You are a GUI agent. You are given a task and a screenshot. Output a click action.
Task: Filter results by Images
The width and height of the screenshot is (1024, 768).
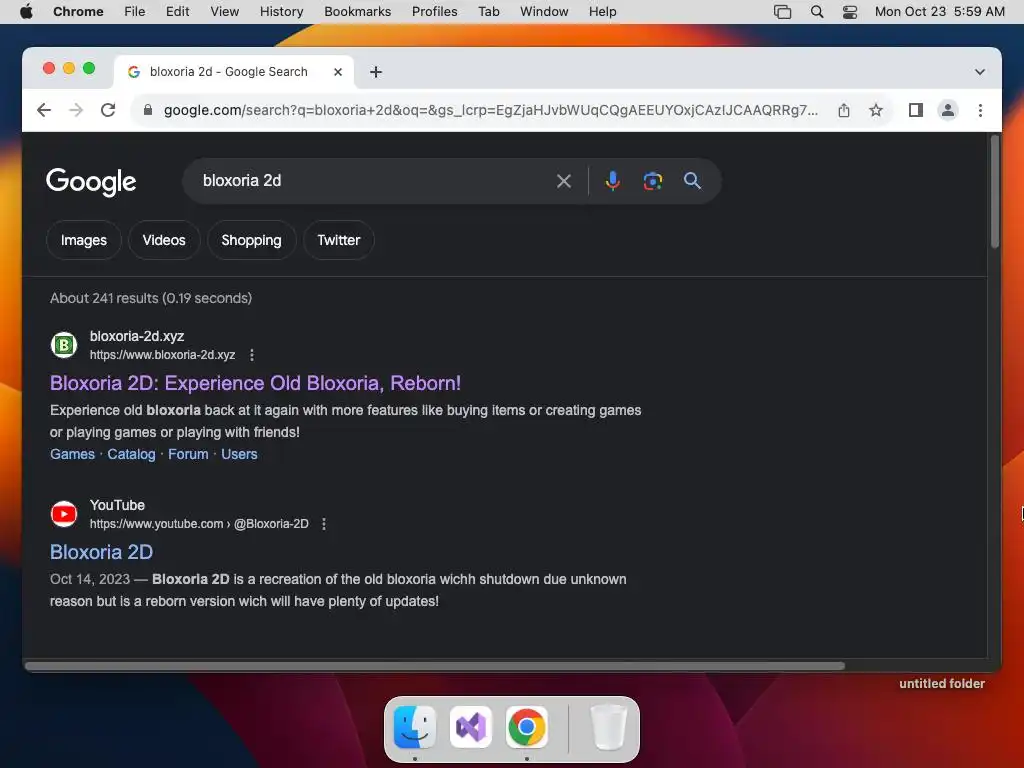pyautogui.click(x=84, y=240)
